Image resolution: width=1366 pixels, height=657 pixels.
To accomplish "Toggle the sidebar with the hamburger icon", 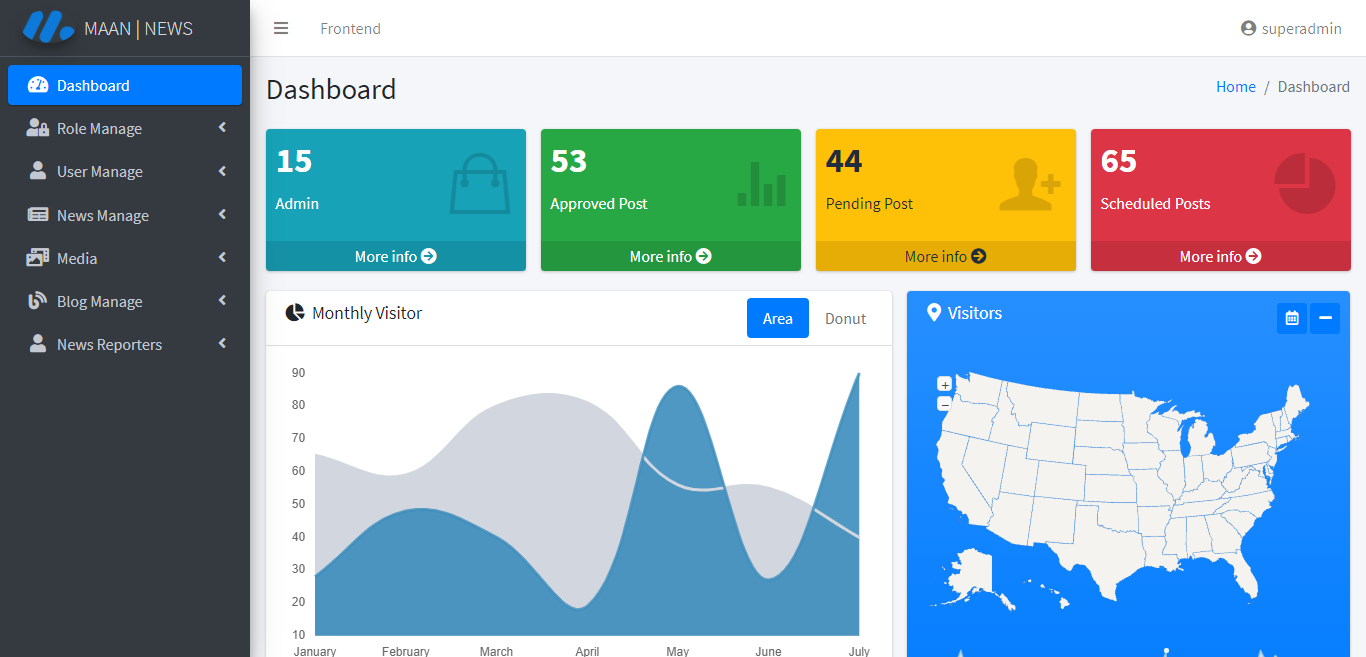I will pos(281,28).
